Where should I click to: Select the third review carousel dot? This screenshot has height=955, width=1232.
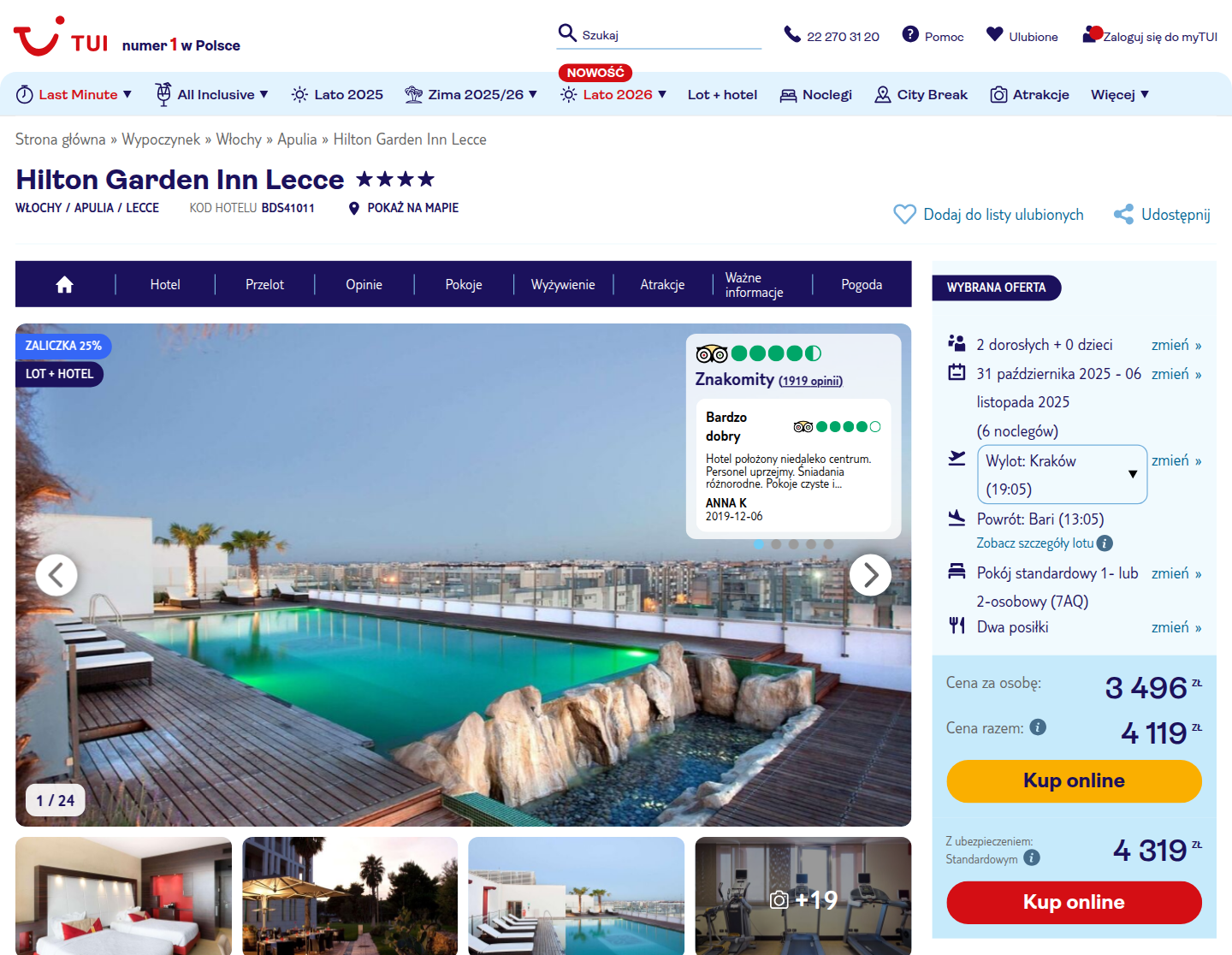tap(793, 544)
